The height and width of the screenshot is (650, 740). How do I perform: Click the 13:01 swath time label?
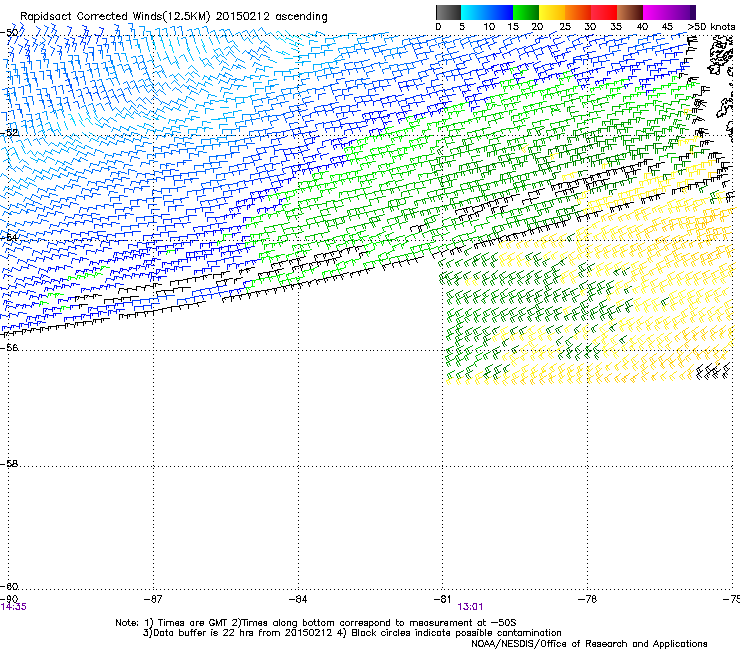click(x=470, y=607)
